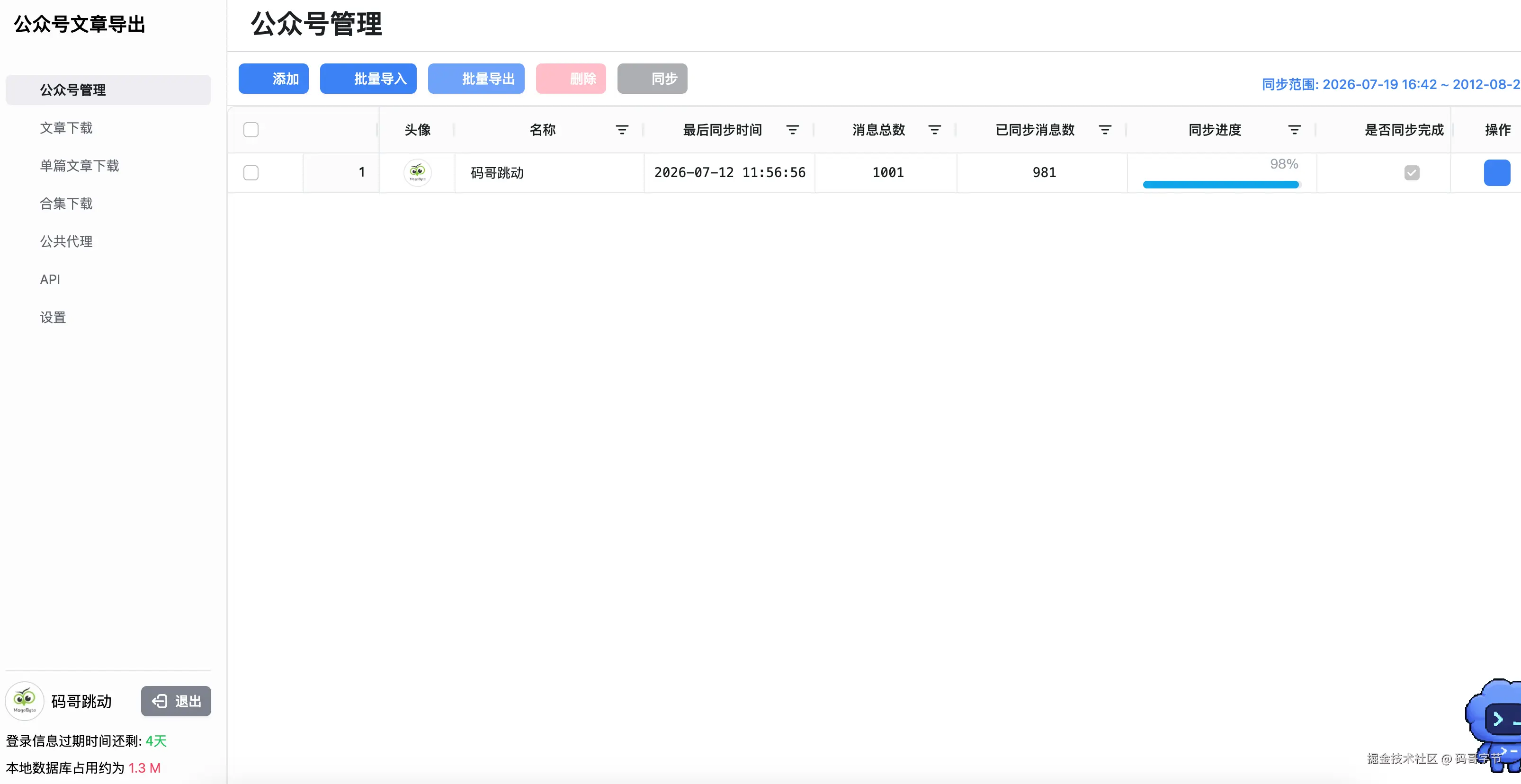The height and width of the screenshot is (784, 1521).
Task: Click the 同步范围 date range link
Action: tap(1391, 84)
